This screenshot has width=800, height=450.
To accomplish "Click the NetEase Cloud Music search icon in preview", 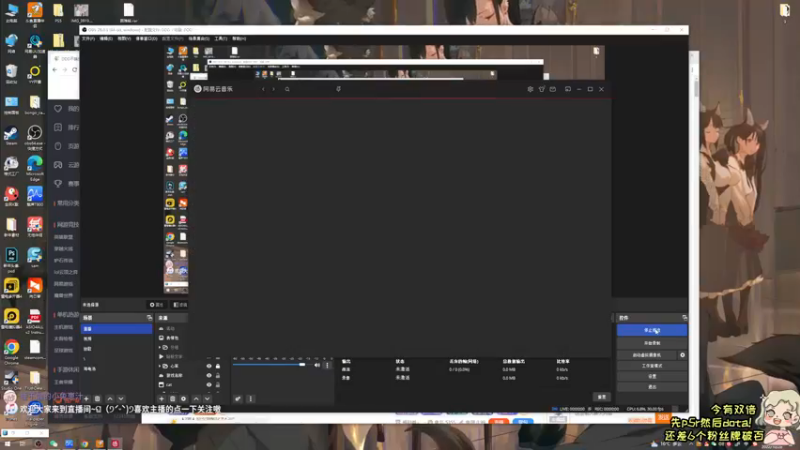I will tap(287, 89).
